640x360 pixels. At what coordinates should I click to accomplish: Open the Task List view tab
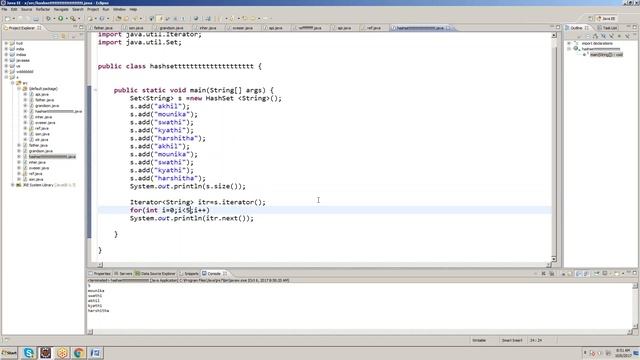click(x=607, y=28)
